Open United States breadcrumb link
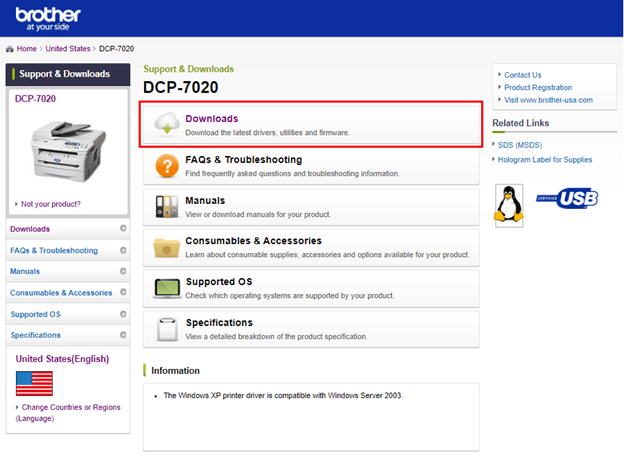 click(x=68, y=49)
